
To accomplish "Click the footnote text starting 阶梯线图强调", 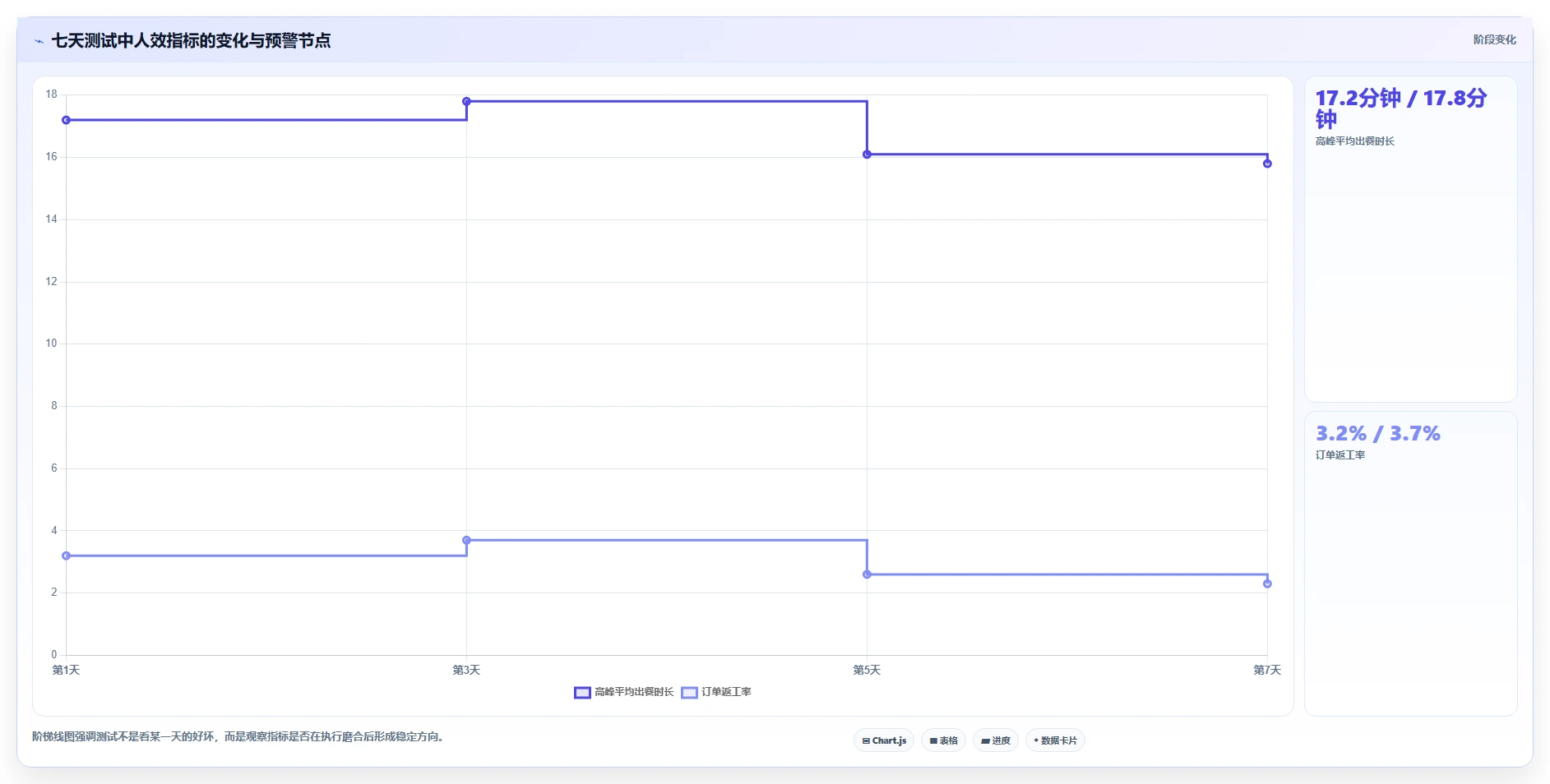I will click(x=239, y=736).
